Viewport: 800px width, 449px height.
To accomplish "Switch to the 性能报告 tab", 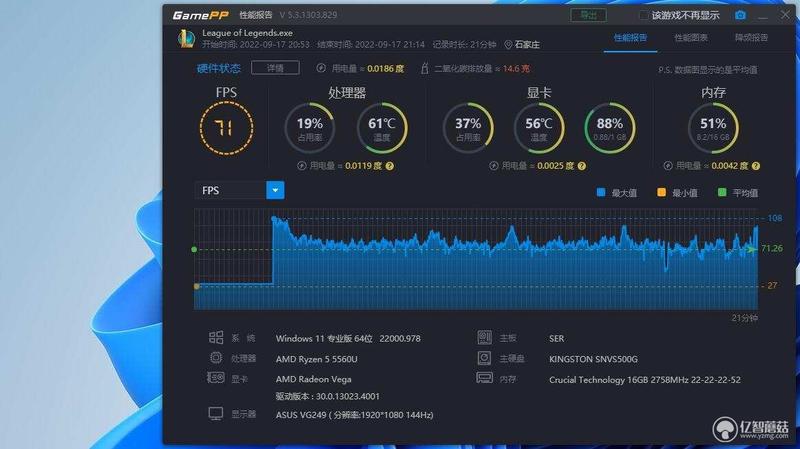I will 630,38.
